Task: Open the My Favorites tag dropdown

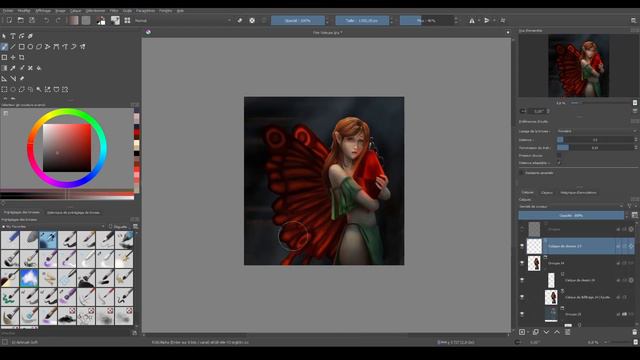Action: coord(53,227)
